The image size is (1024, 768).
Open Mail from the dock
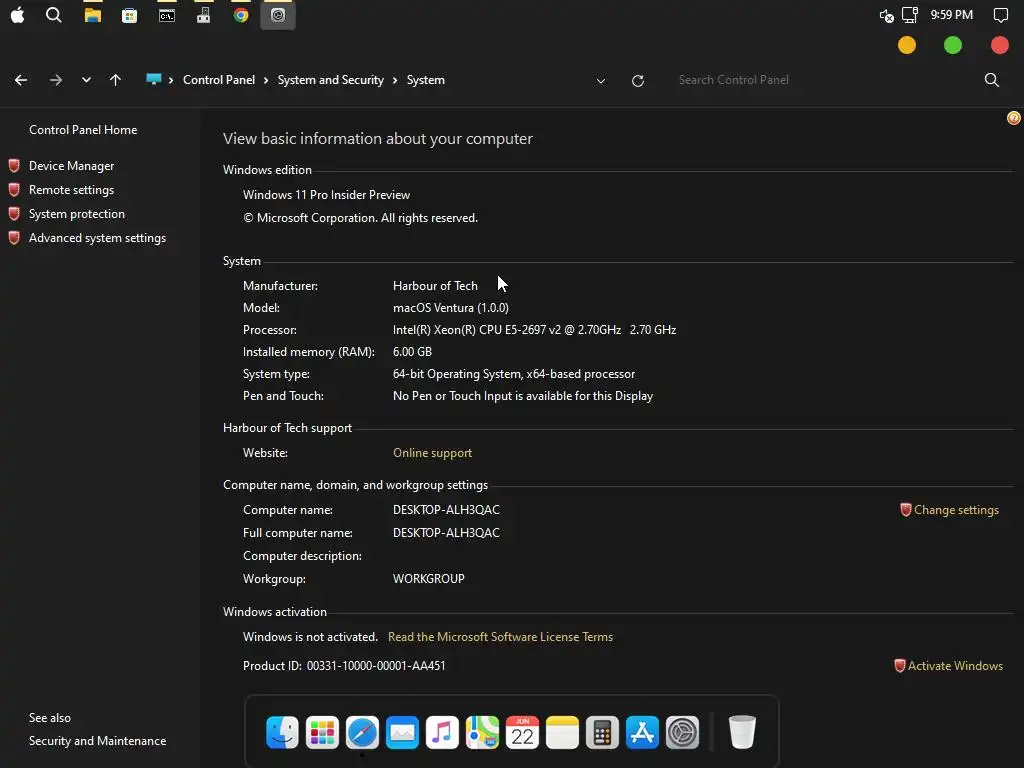click(402, 731)
